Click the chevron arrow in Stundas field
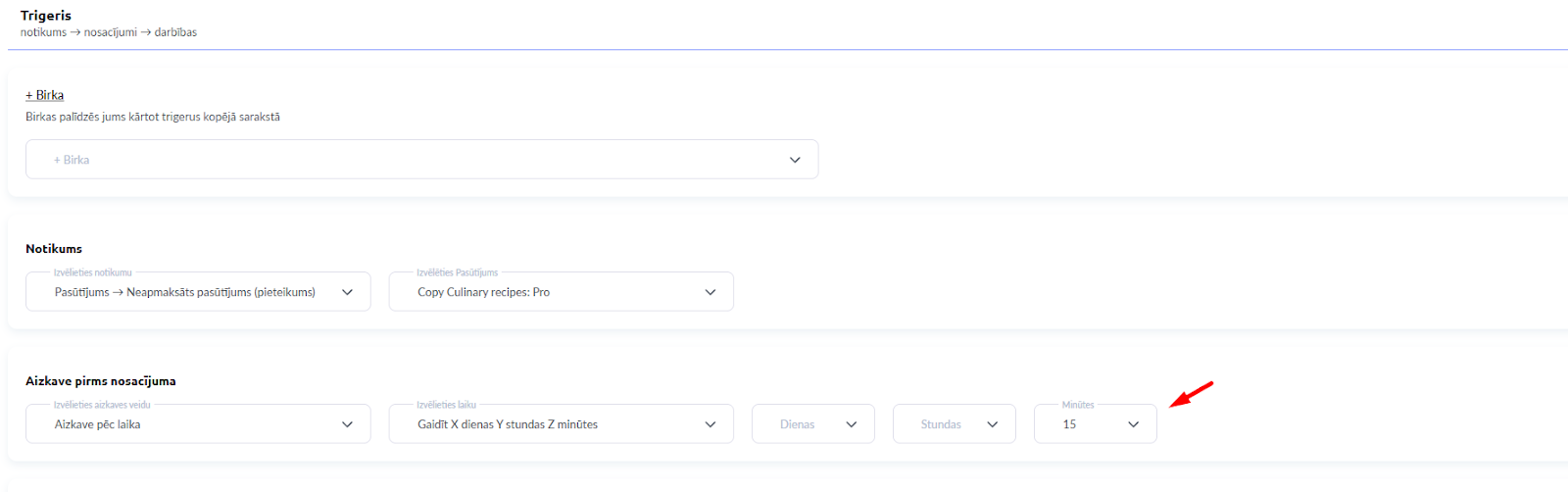 tap(993, 424)
